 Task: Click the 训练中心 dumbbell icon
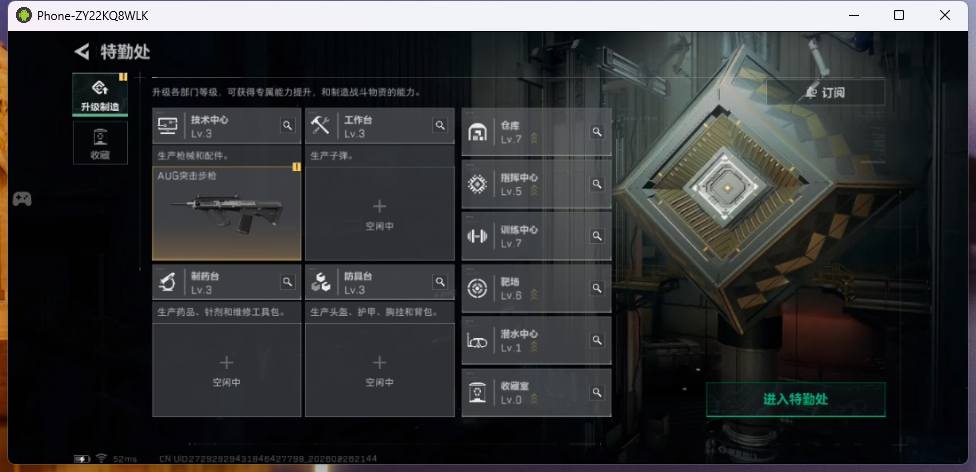[x=477, y=236]
